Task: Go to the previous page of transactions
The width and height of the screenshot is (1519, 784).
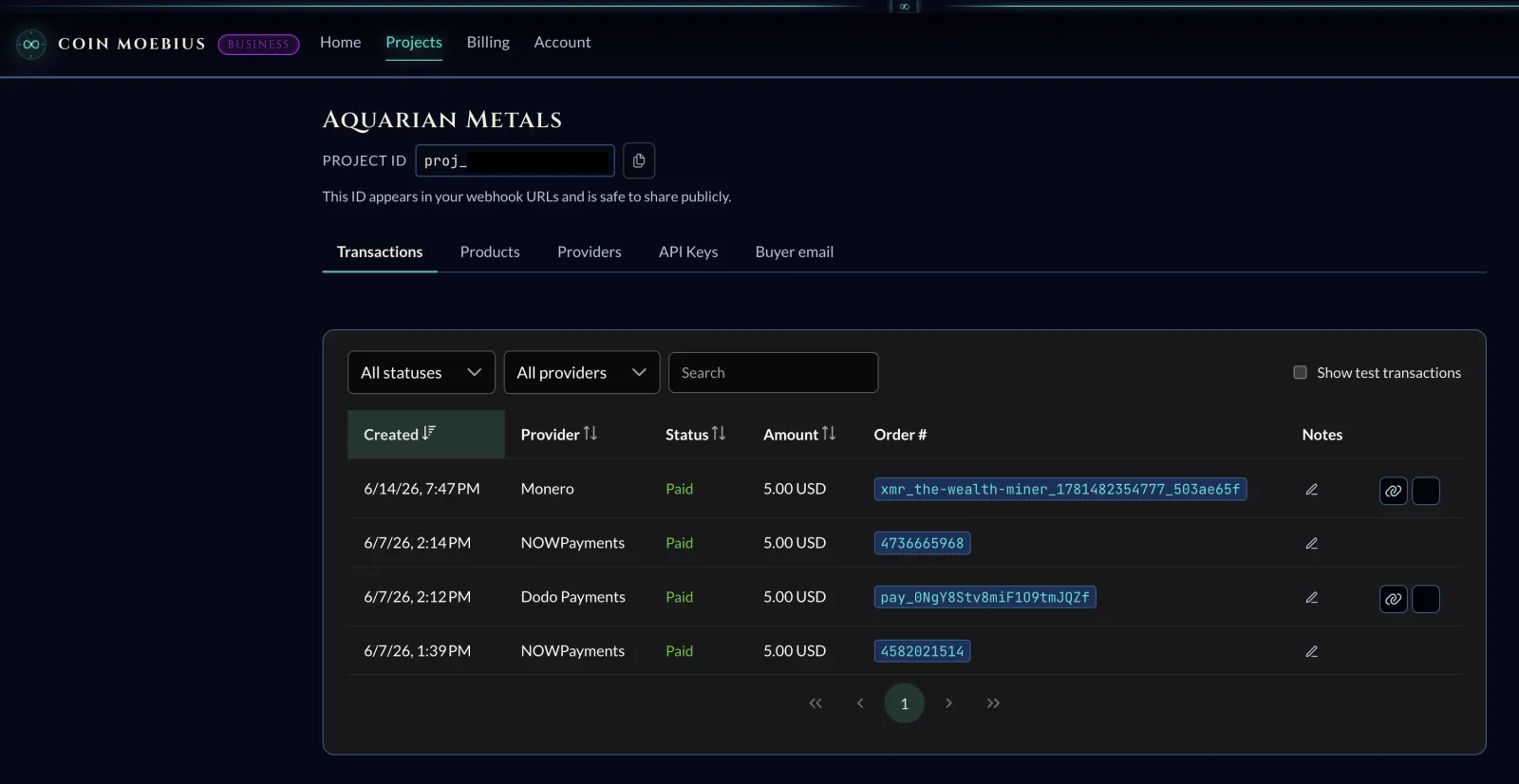Action: pyautogui.click(x=860, y=703)
